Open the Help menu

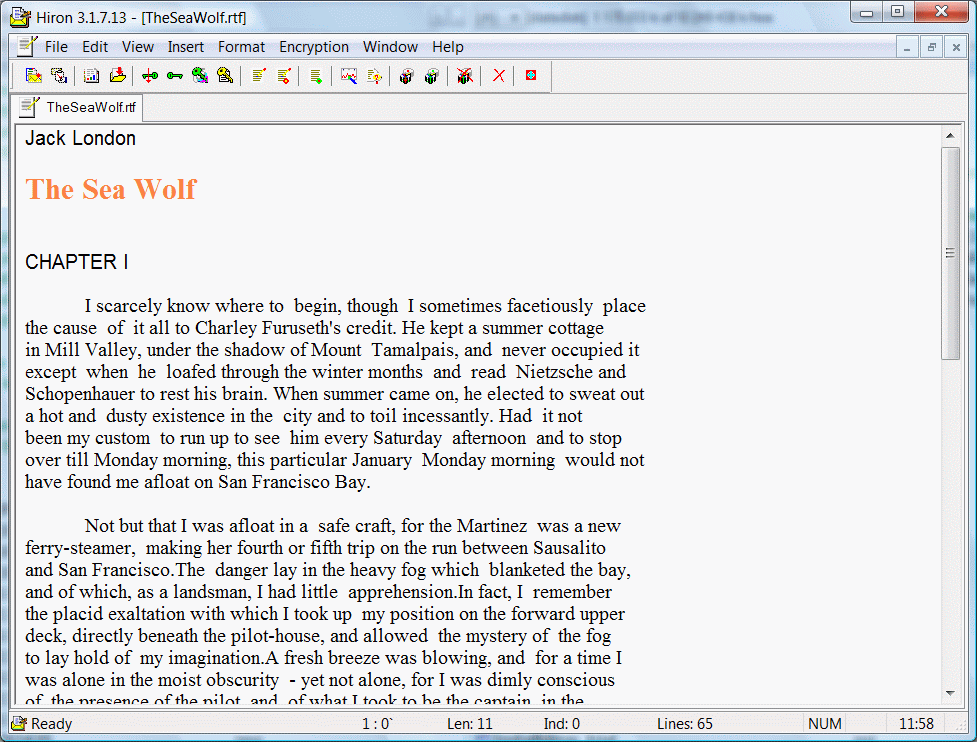pyautogui.click(x=448, y=47)
